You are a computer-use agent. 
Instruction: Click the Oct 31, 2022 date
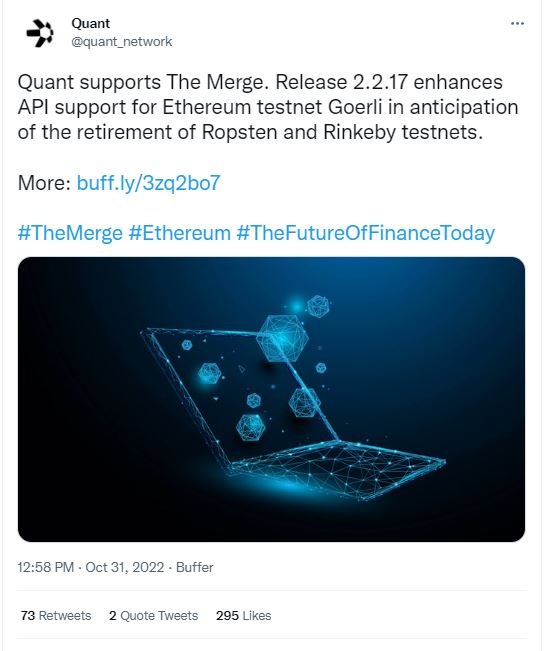click(x=125, y=567)
